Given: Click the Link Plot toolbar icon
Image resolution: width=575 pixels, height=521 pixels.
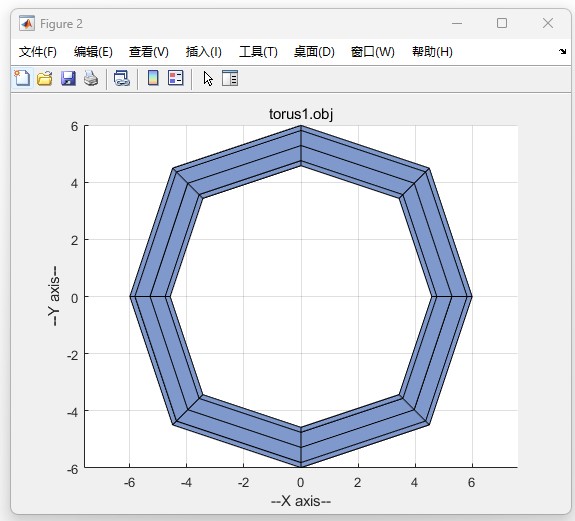Looking at the screenshot, I should [122, 78].
